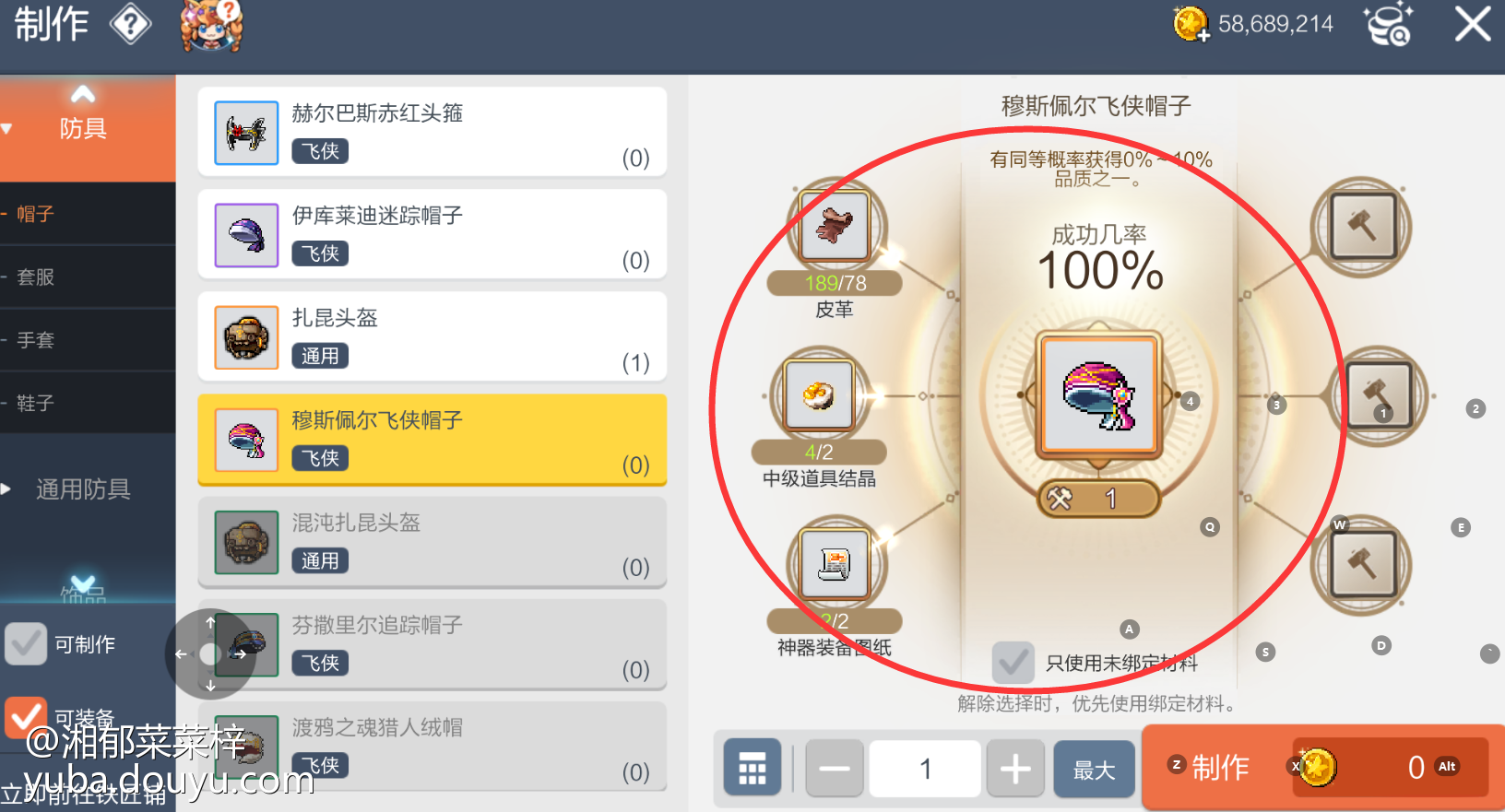Click the 穆斯佩尔飞侠帽子 result item icon
Image resolution: width=1505 pixels, height=812 pixels.
click(x=1099, y=395)
